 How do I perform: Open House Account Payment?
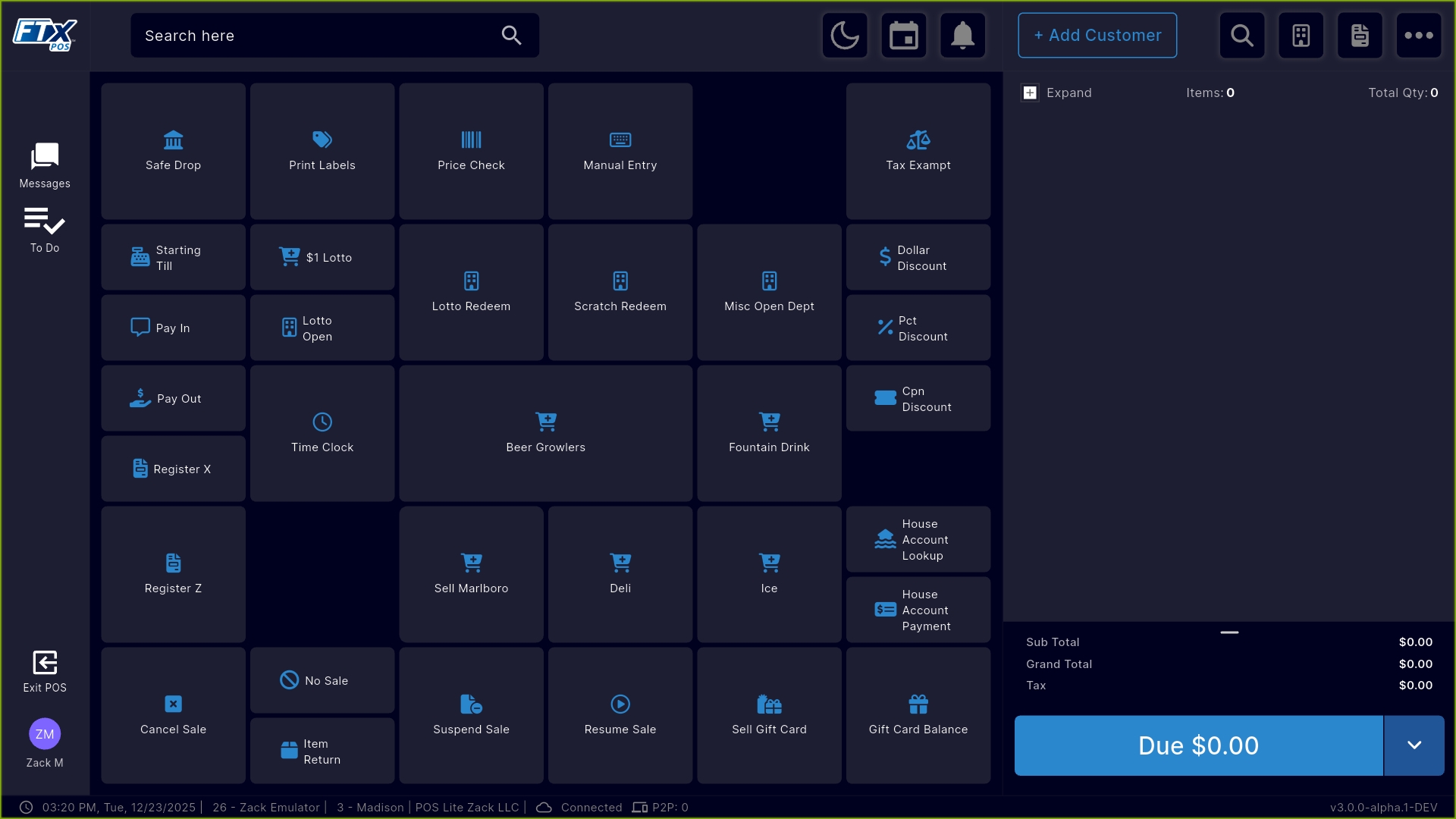coord(918,610)
